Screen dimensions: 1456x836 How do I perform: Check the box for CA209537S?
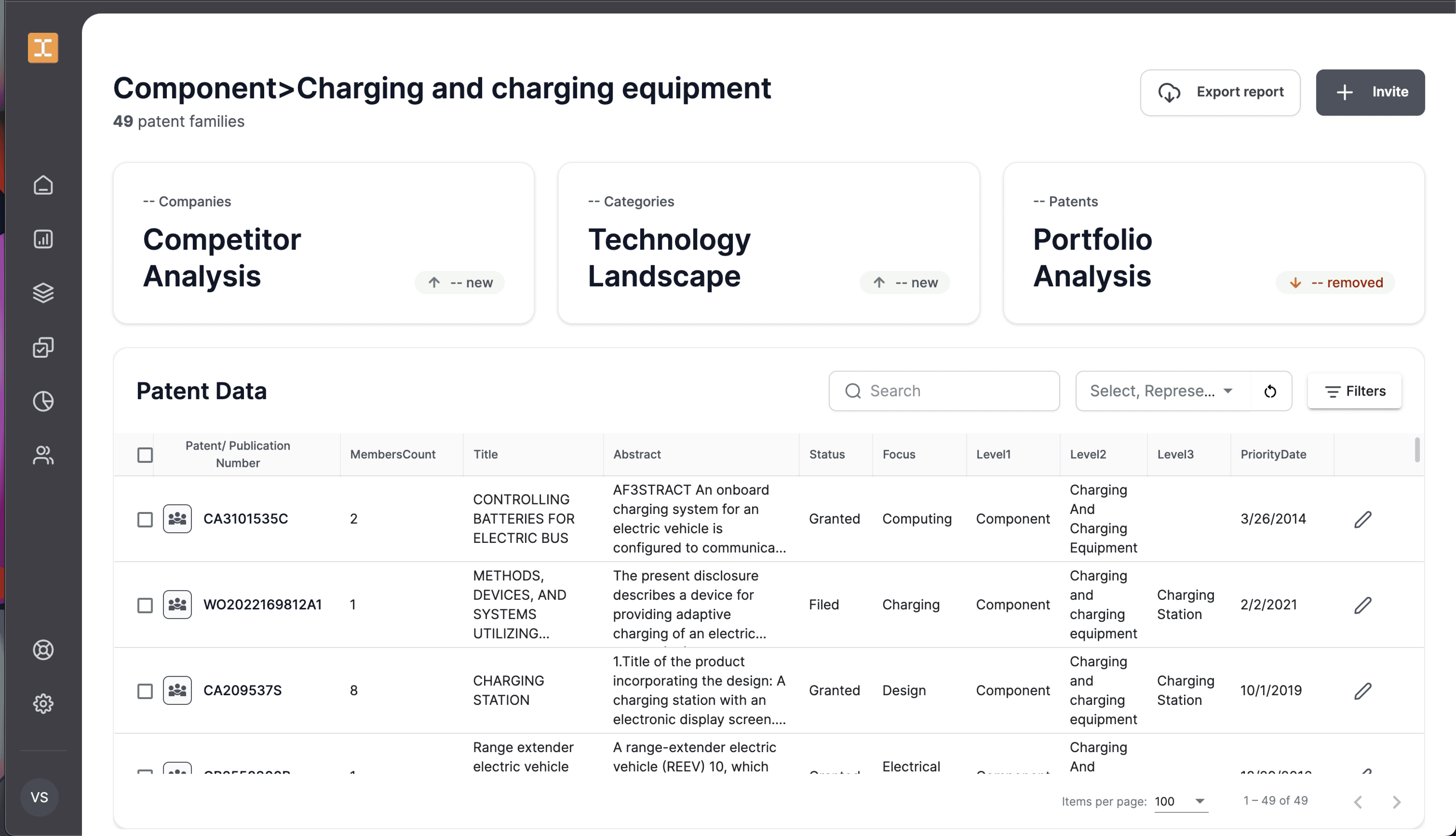pos(145,691)
